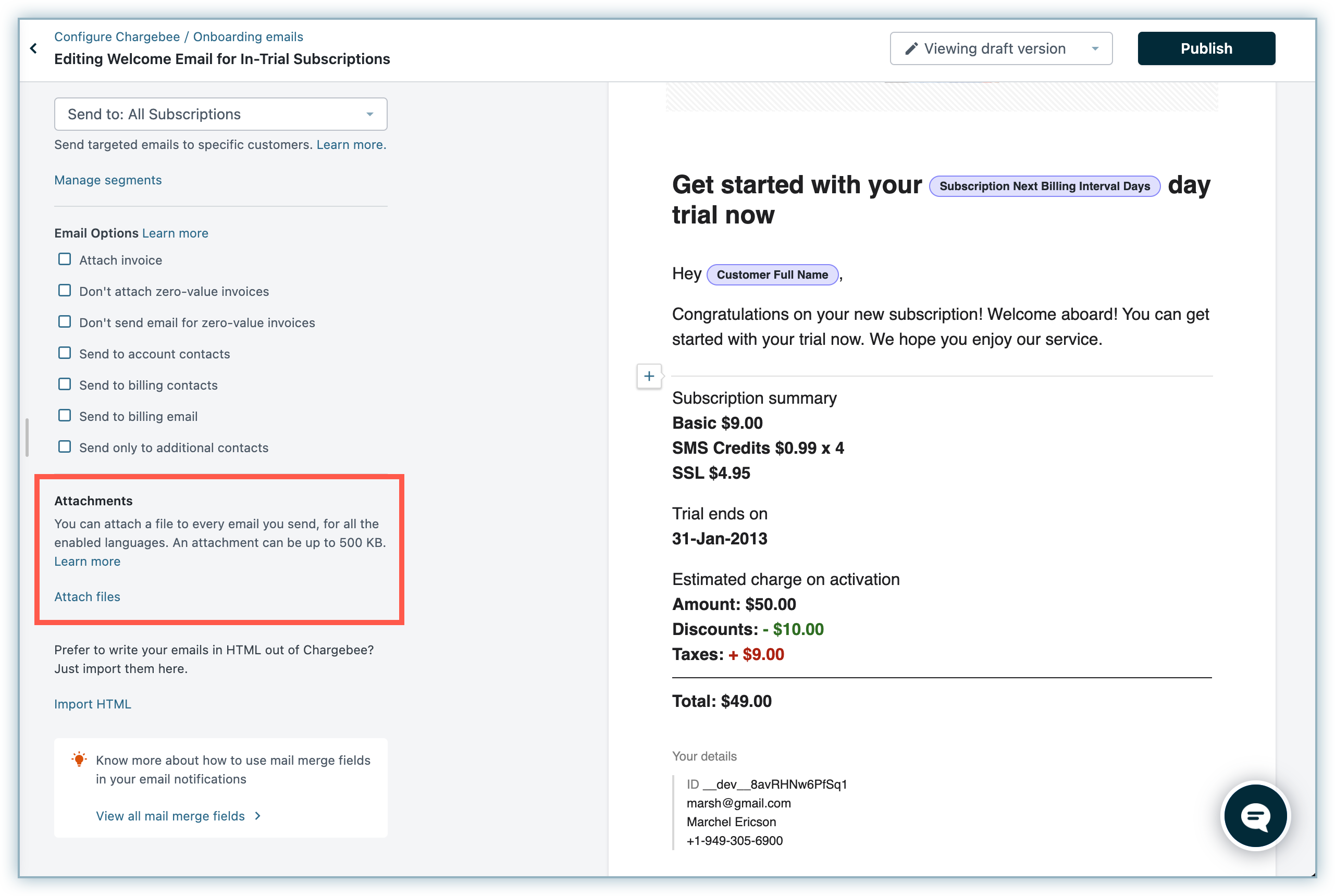Click the pencil icon in draft selector
The image size is (1335, 896).
pos(911,48)
